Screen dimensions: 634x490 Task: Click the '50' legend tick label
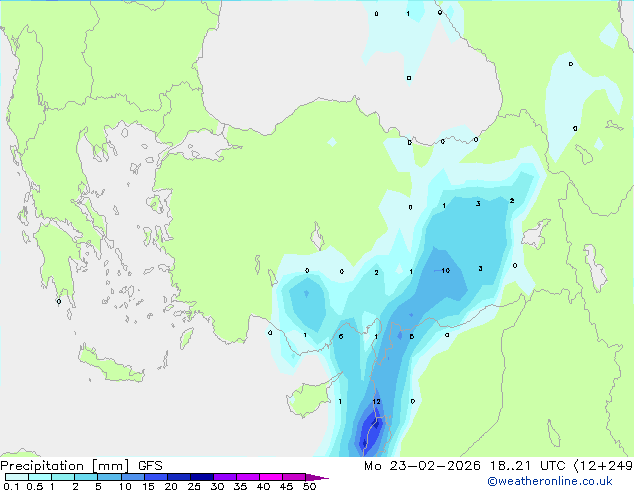click(309, 486)
